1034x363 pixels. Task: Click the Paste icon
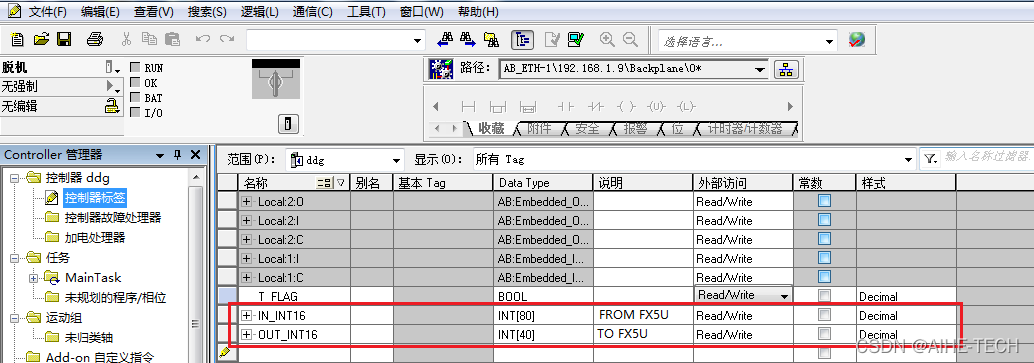172,40
